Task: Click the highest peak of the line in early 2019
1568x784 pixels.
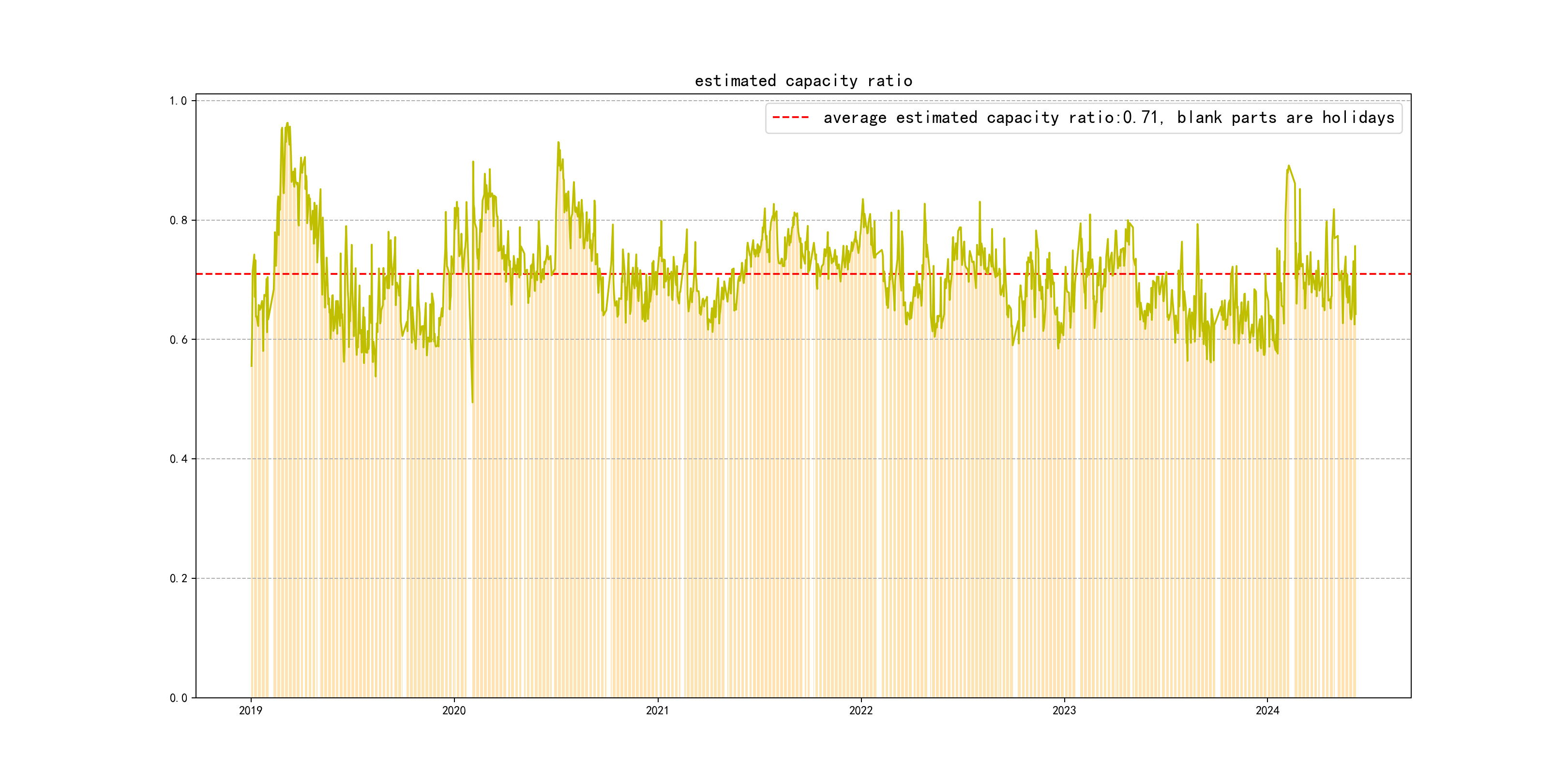Action: [287, 123]
